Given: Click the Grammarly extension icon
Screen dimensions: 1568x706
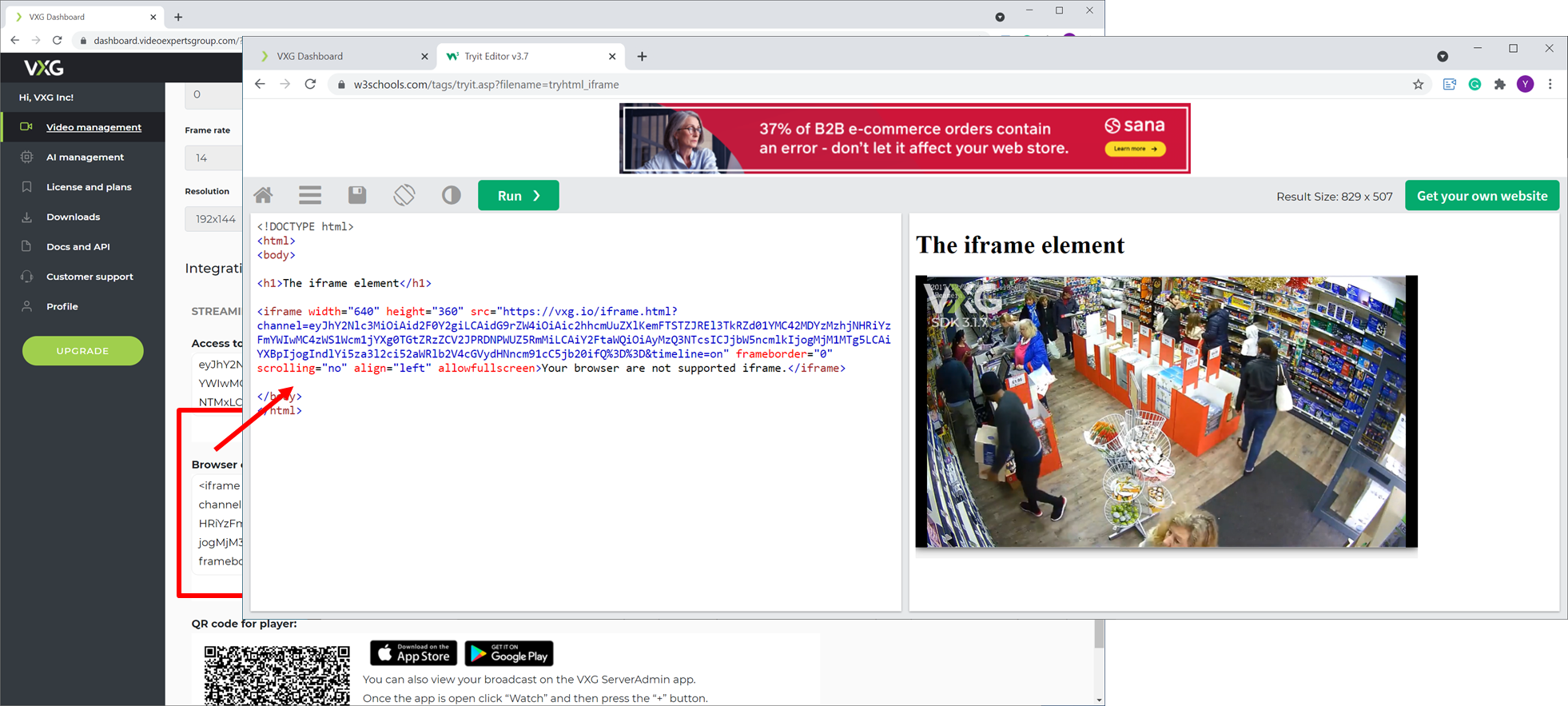Looking at the screenshot, I should click(1475, 85).
